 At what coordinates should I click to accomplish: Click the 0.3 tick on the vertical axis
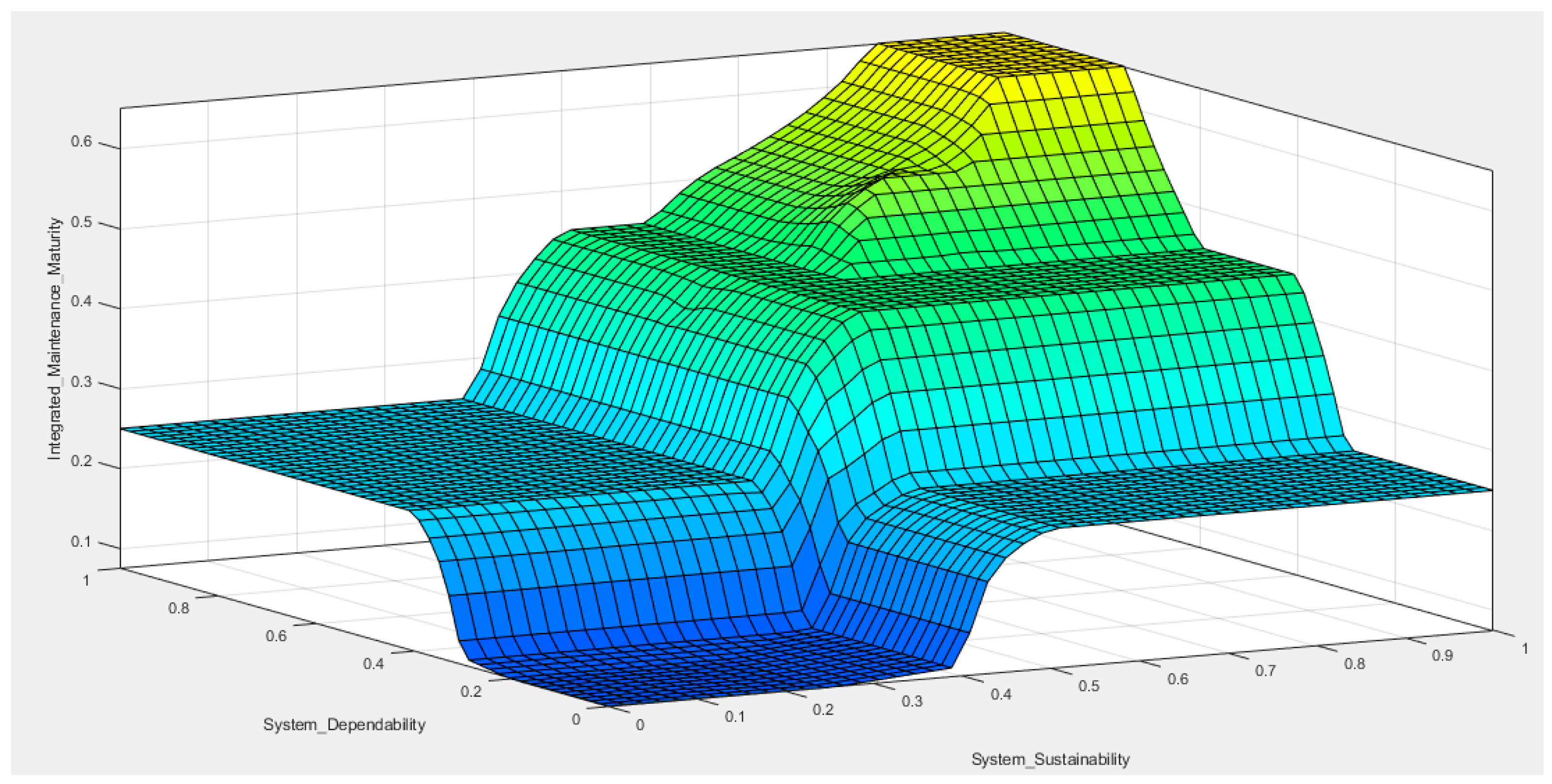pyautogui.click(x=81, y=382)
